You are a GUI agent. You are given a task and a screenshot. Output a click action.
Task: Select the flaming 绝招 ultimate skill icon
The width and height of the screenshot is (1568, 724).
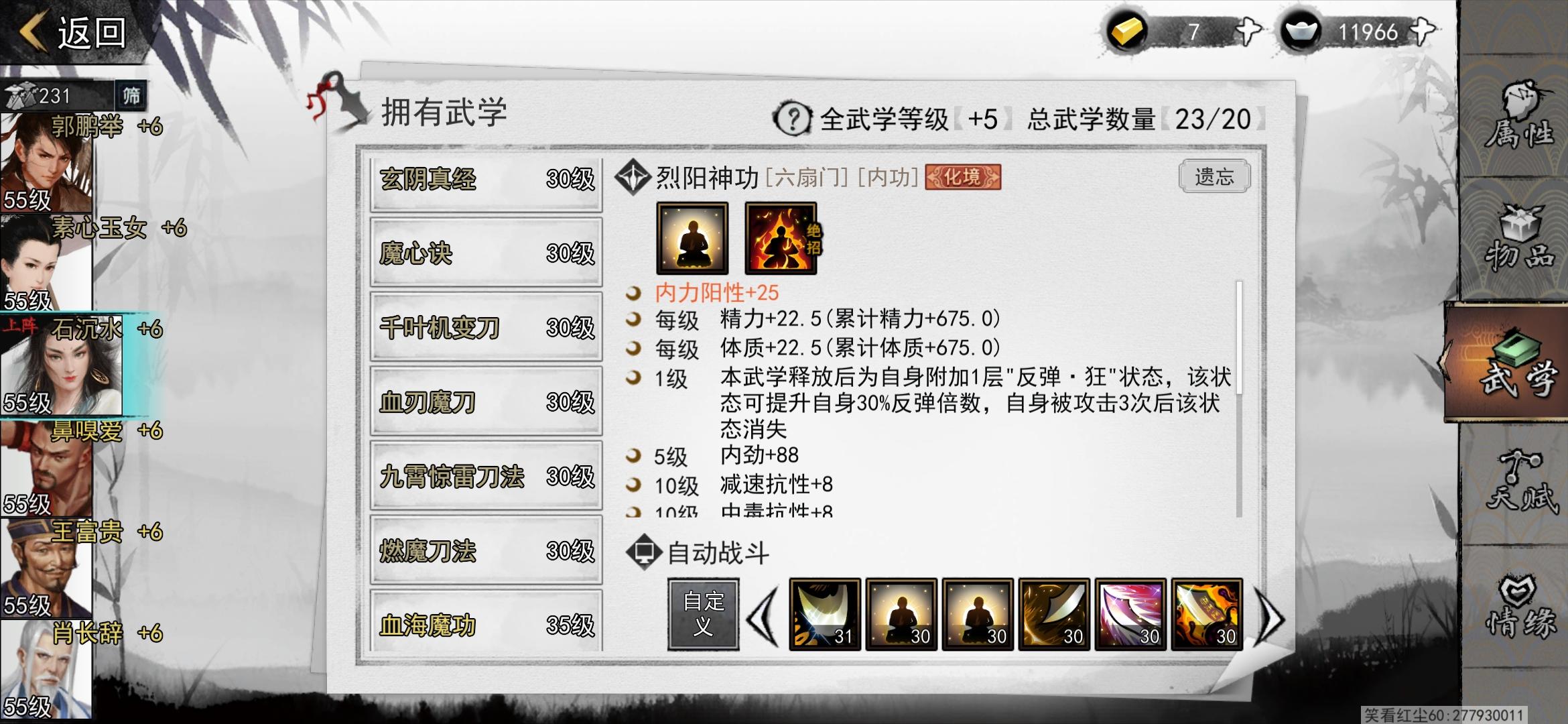coord(781,238)
